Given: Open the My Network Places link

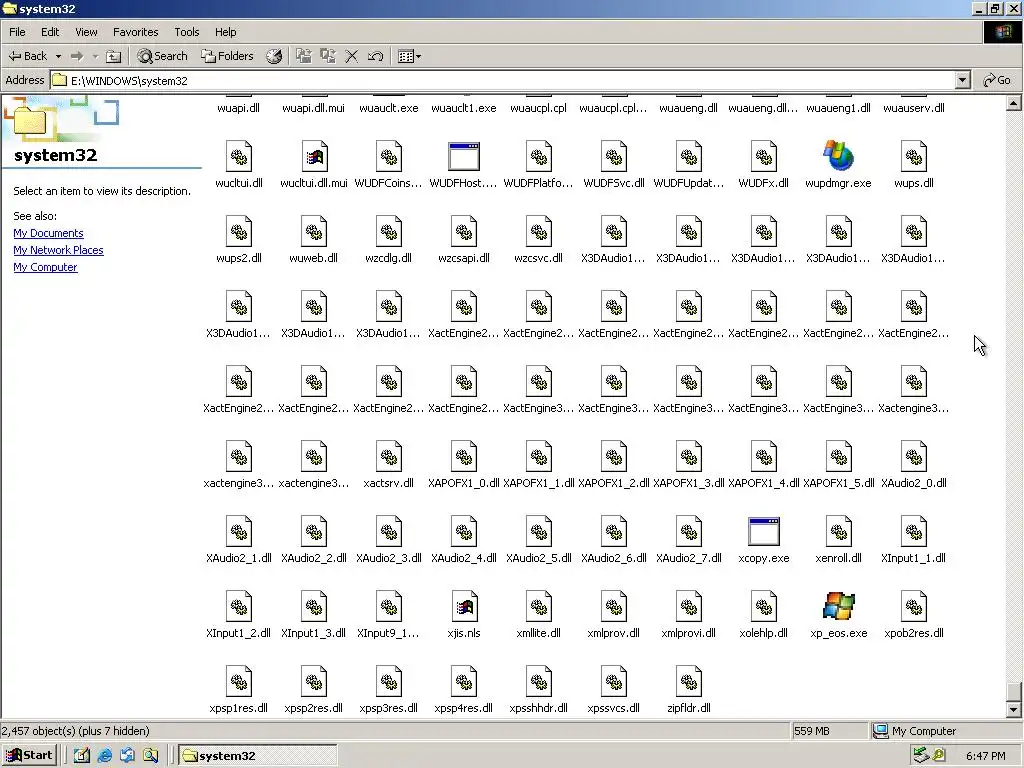Looking at the screenshot, I should 58,250.
